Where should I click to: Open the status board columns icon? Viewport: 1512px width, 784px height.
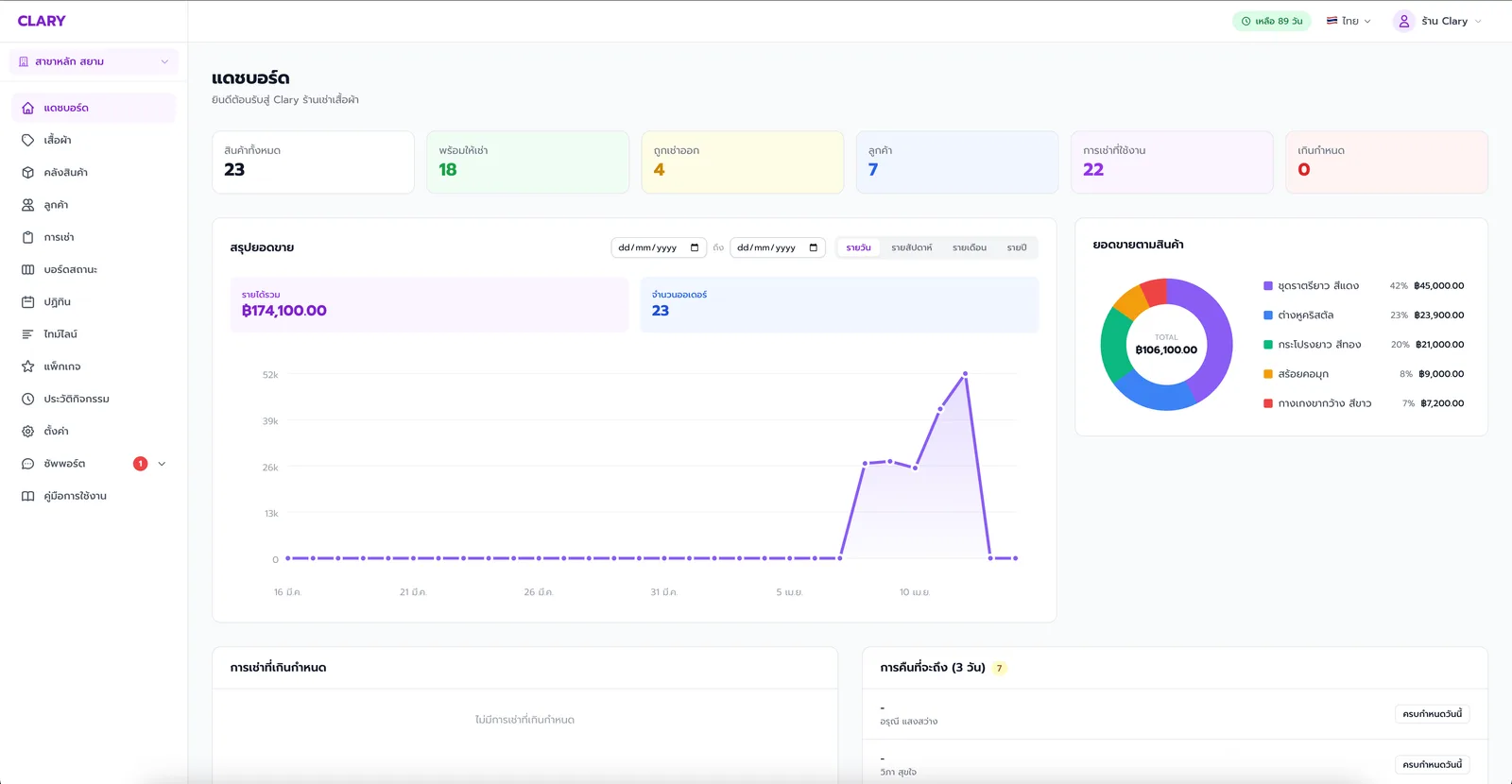(x=27, y=269)
